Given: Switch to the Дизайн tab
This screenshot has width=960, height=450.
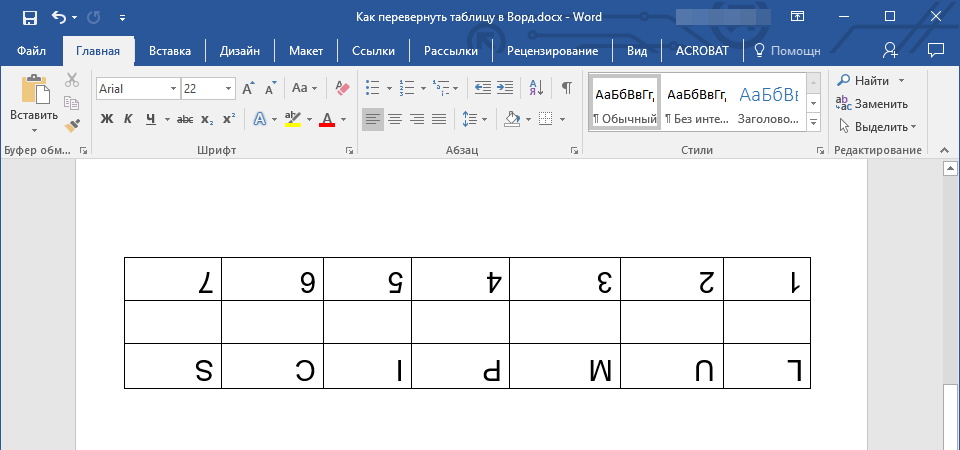Looking at the screenshot, I should pyautogui.click(x=239, y=51).
